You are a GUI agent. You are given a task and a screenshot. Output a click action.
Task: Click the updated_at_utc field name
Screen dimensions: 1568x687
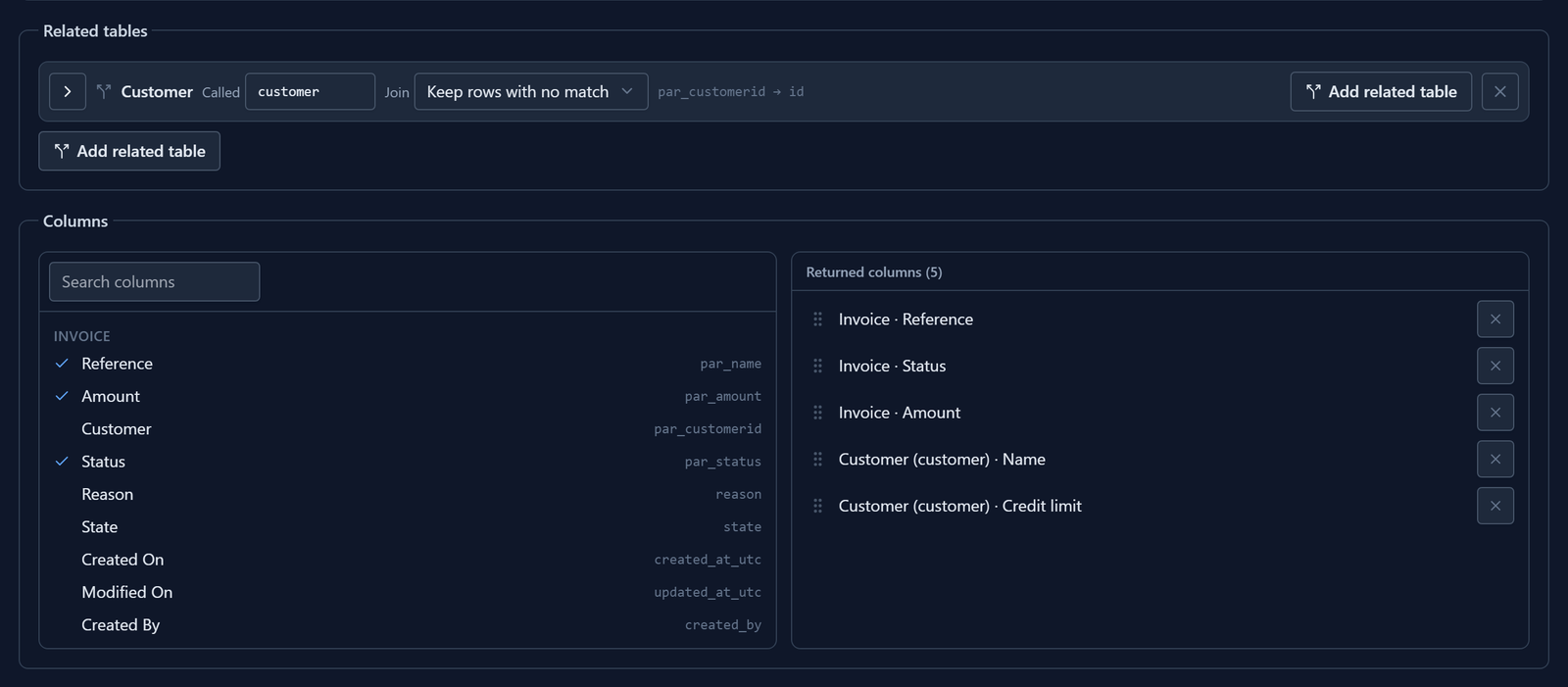pos(708,593)
